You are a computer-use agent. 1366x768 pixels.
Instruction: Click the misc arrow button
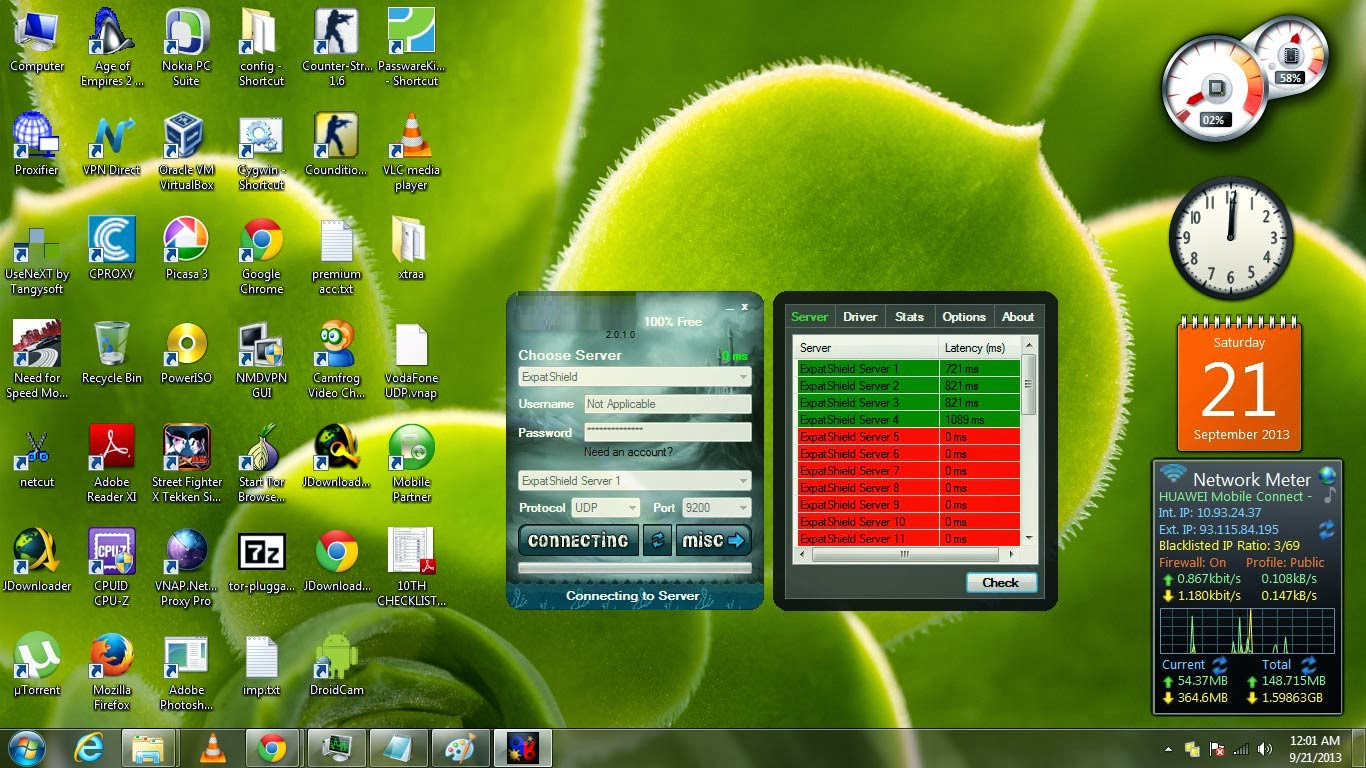713,540
